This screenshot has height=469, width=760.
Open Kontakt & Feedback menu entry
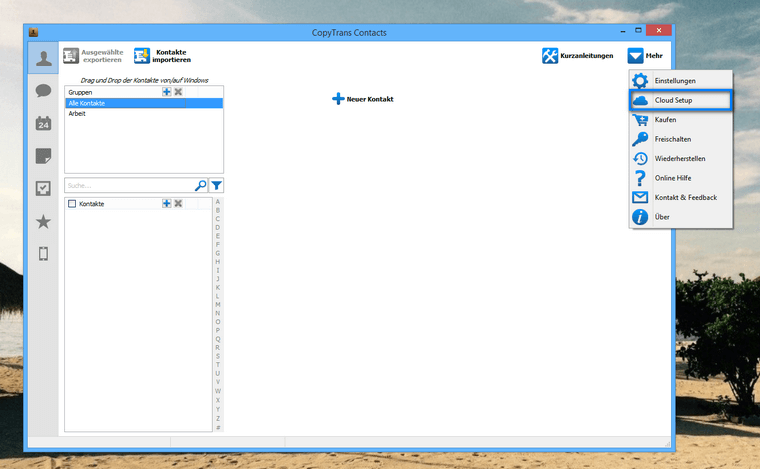coord(681,197)
